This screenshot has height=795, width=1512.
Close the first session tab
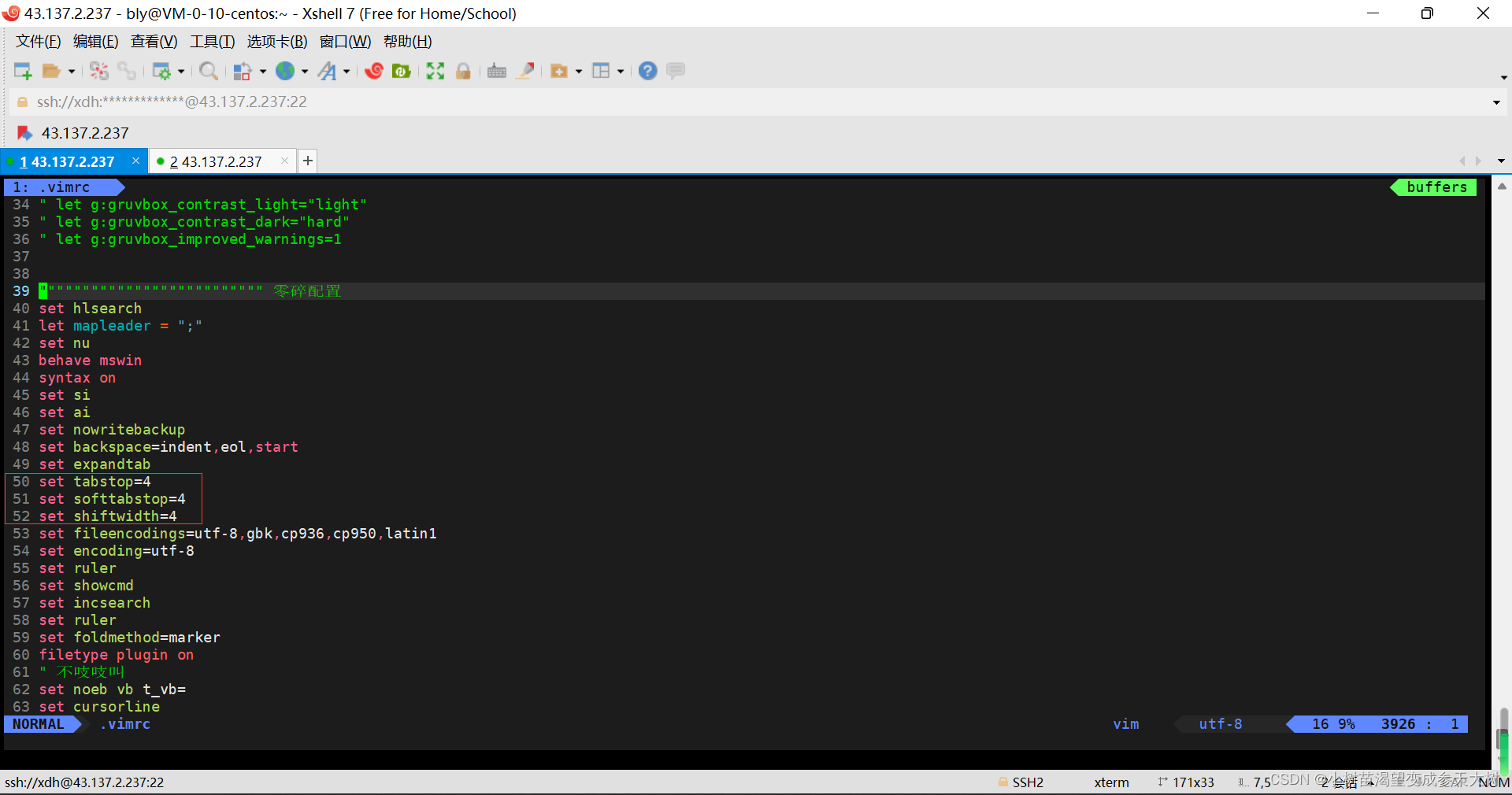coord(135,161)
